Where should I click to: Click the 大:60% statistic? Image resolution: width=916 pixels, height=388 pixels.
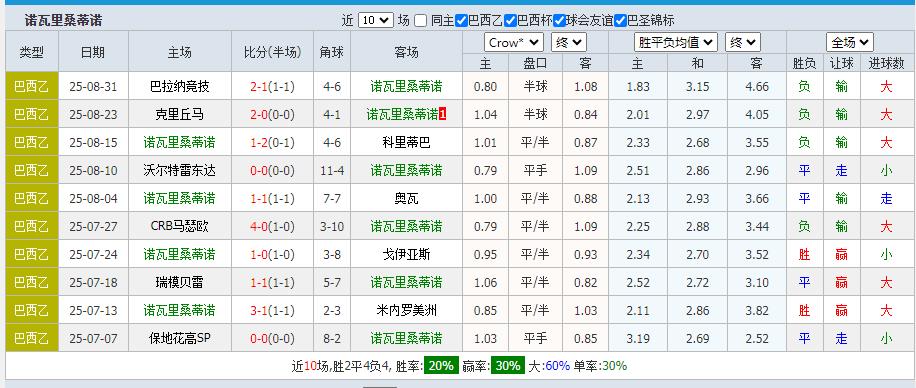pyautogui.click(x=549, y=366)
